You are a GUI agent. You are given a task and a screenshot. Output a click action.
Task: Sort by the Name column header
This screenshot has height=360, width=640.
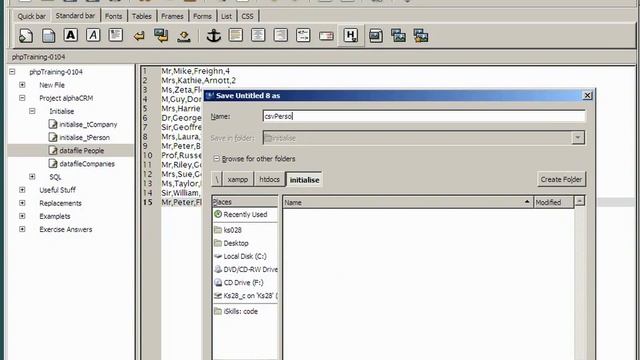click(x=407, y=202)
